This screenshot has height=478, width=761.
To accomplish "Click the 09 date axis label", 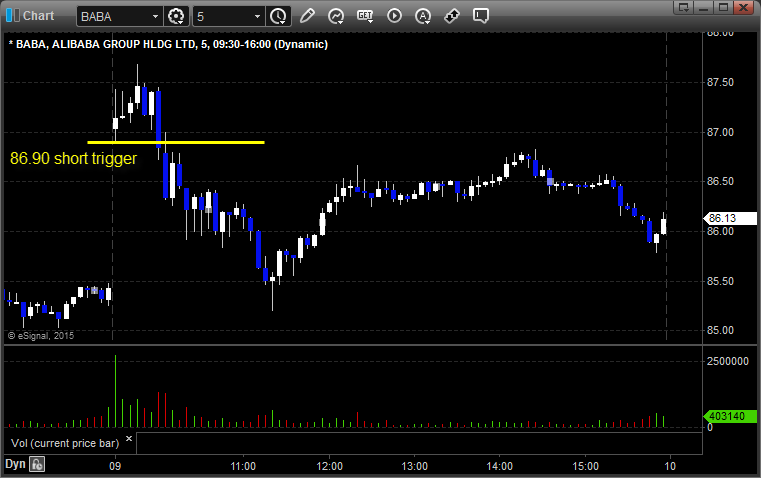I will coord(115,466).
